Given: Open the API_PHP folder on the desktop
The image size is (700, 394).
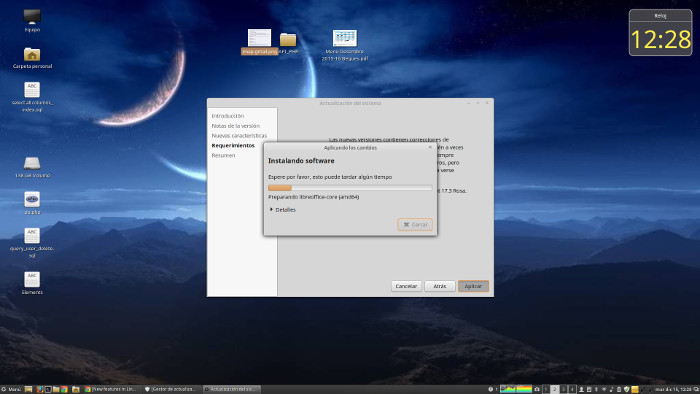Looking at the screenshot, I should (x=288, y=43).
